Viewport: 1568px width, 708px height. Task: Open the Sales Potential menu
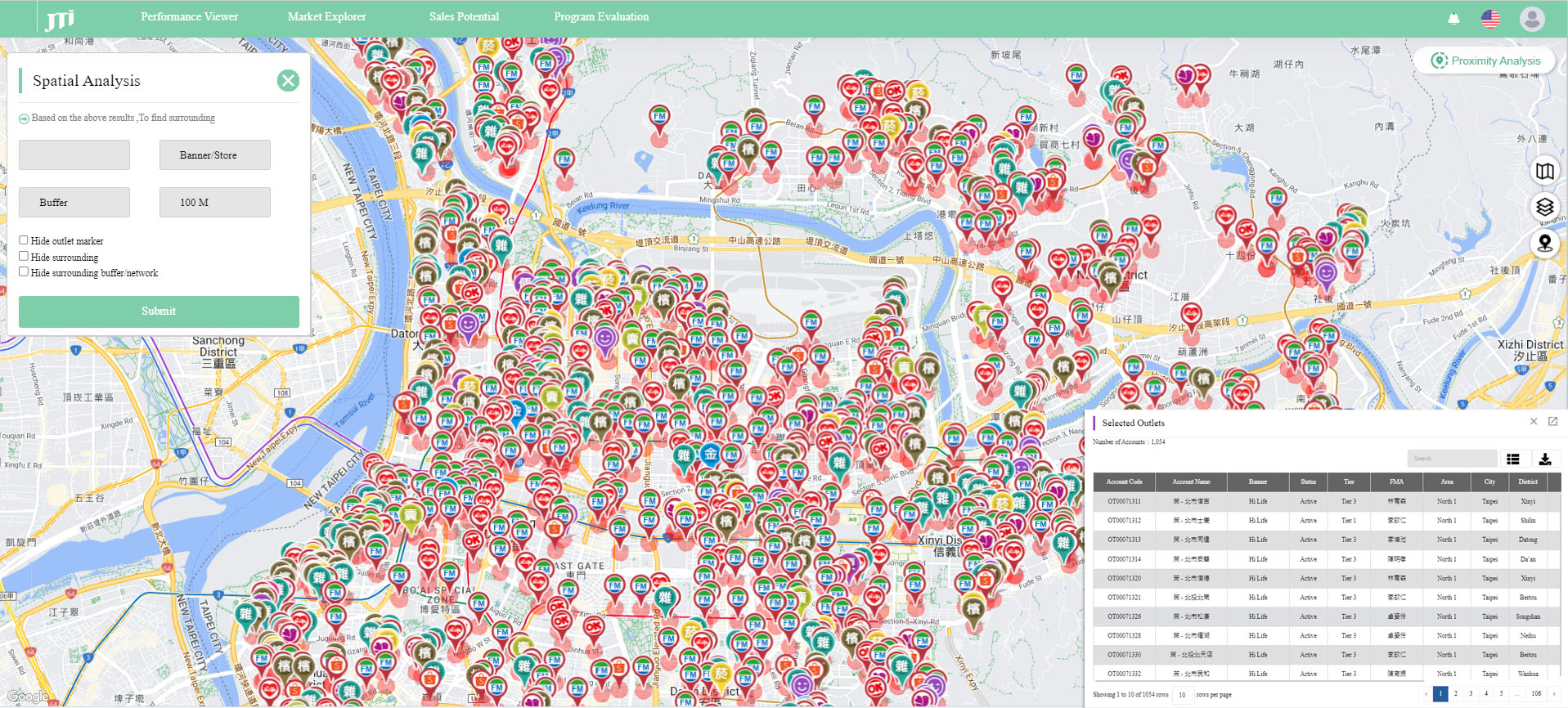pos(464,16)
